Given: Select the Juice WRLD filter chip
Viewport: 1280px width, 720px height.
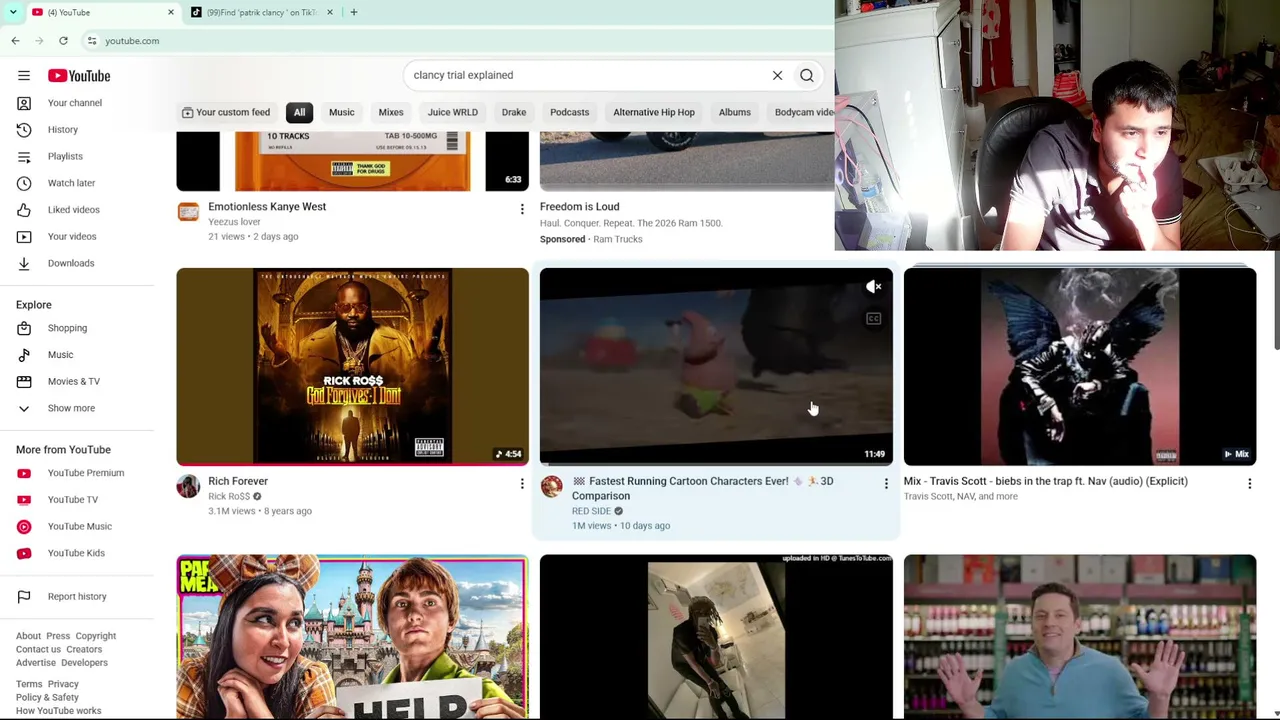Looking at the screenshot, I should (453, 112).
